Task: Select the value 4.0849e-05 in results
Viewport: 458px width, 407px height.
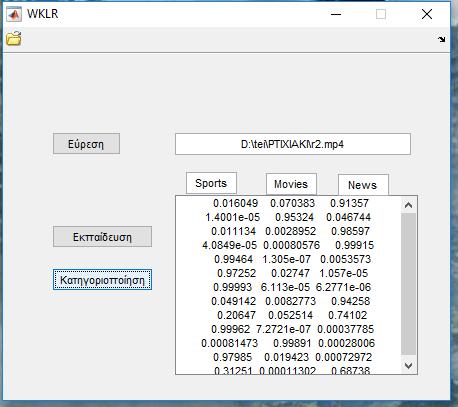Action: click(x=230, y=245)
